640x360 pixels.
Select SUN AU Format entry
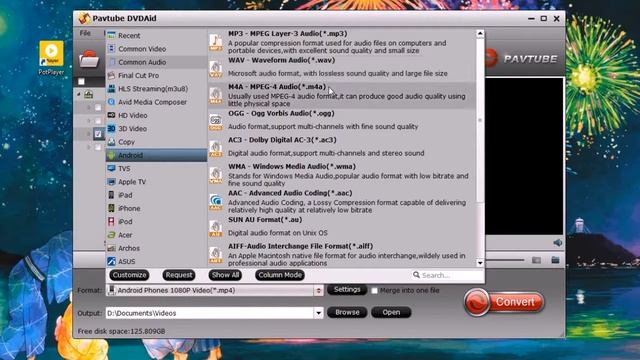pos(342,228)
